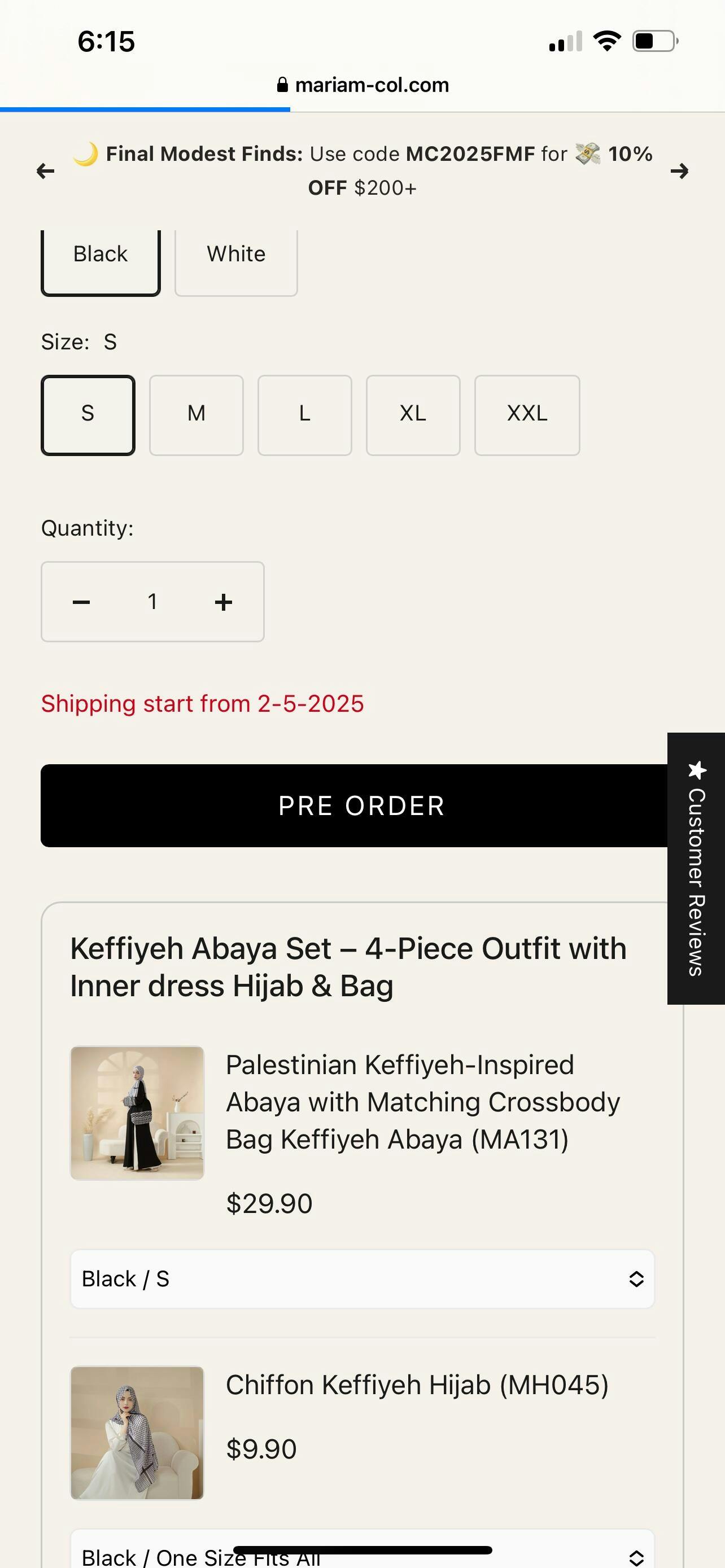Open the Customer Reviews side tab

coord(696,868)
